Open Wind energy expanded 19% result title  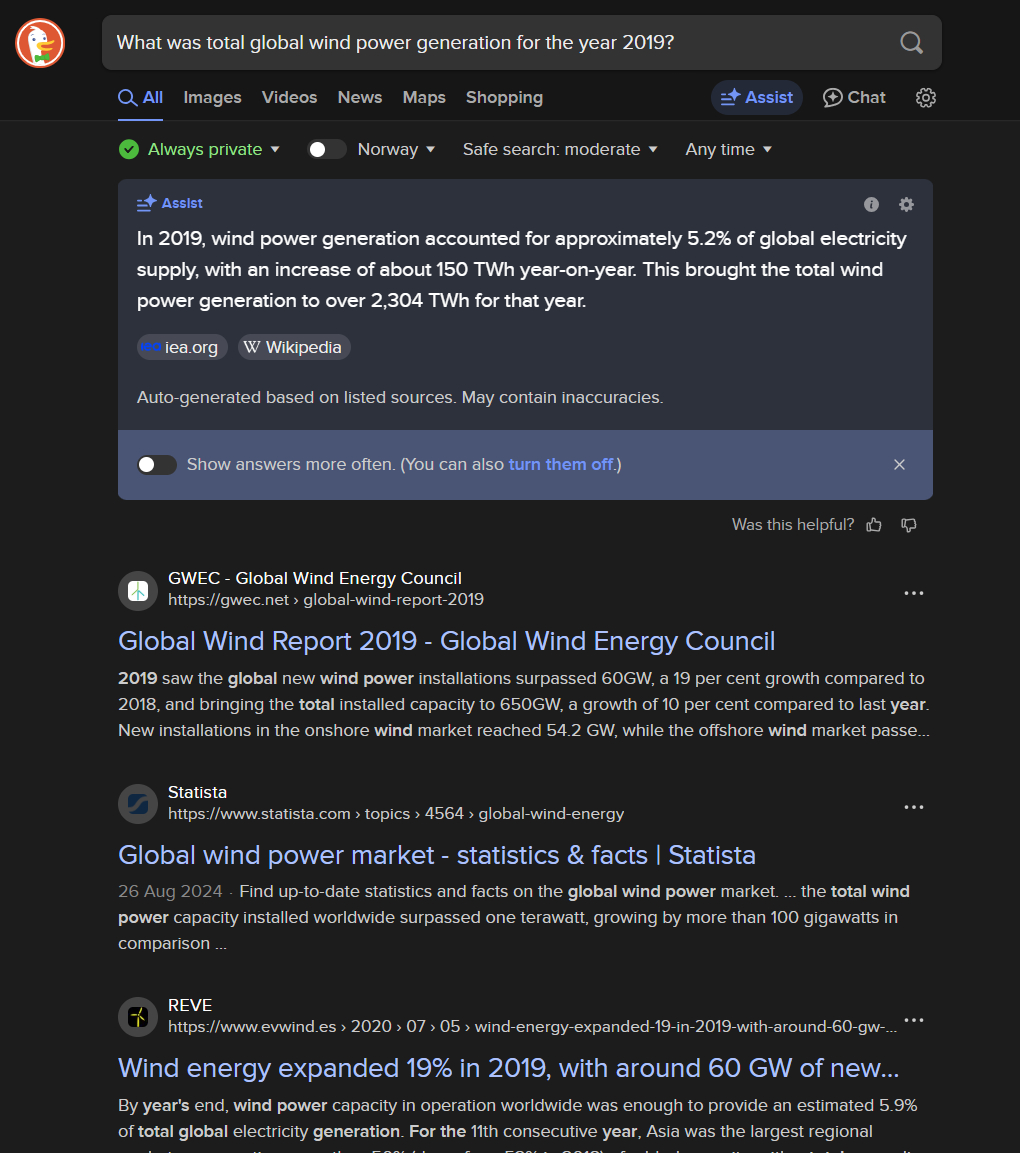click(509, 1068)
